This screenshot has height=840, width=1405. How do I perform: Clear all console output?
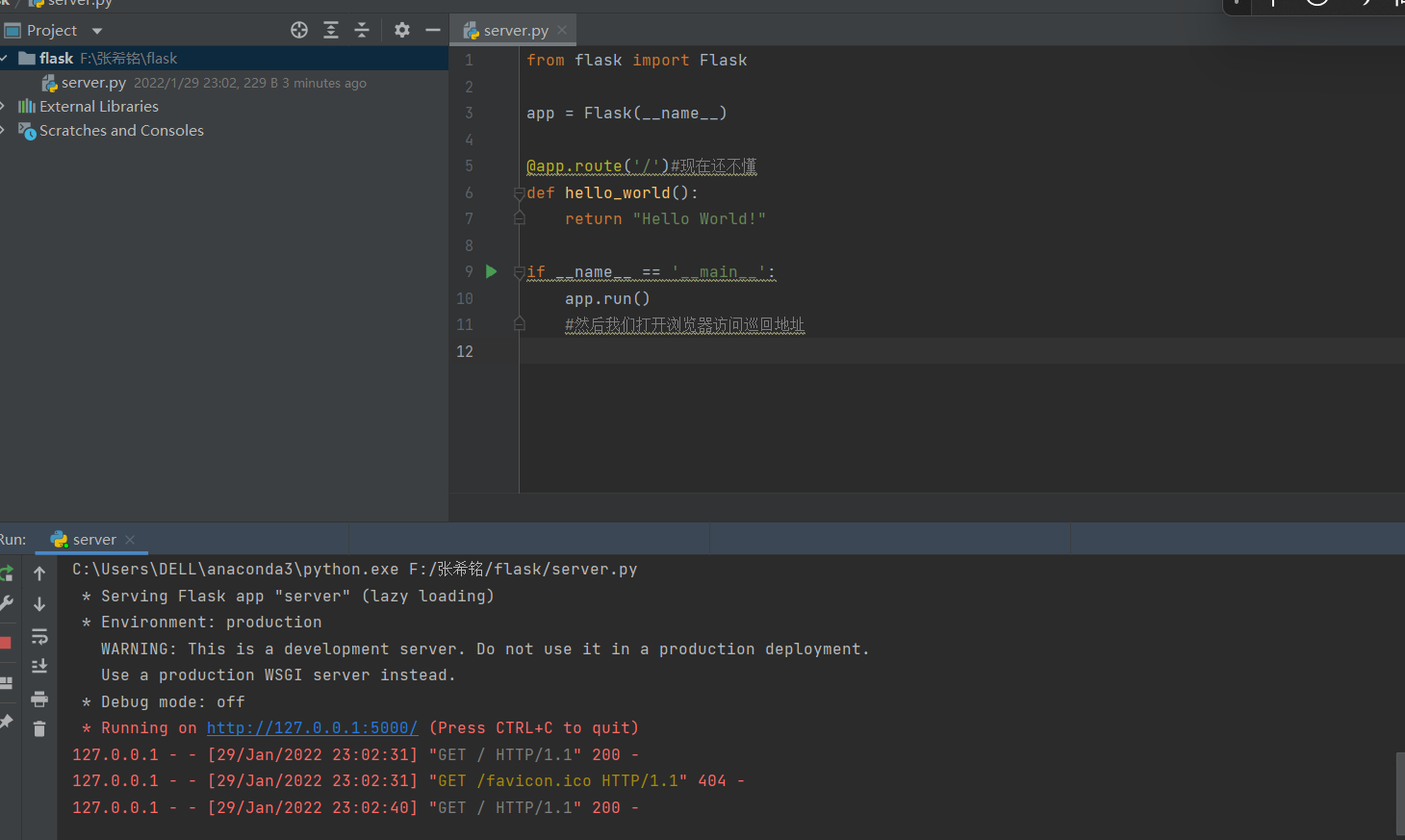pos(39,729)
